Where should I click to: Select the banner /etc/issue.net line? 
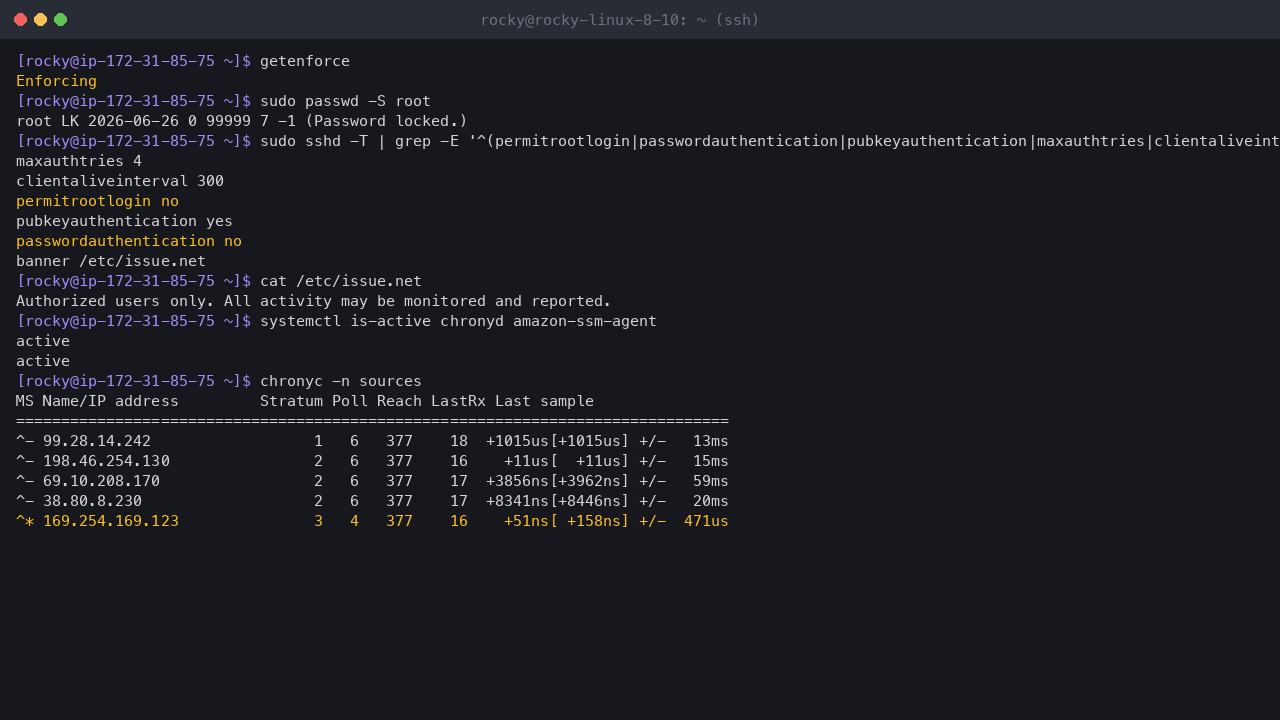point(111,261)
